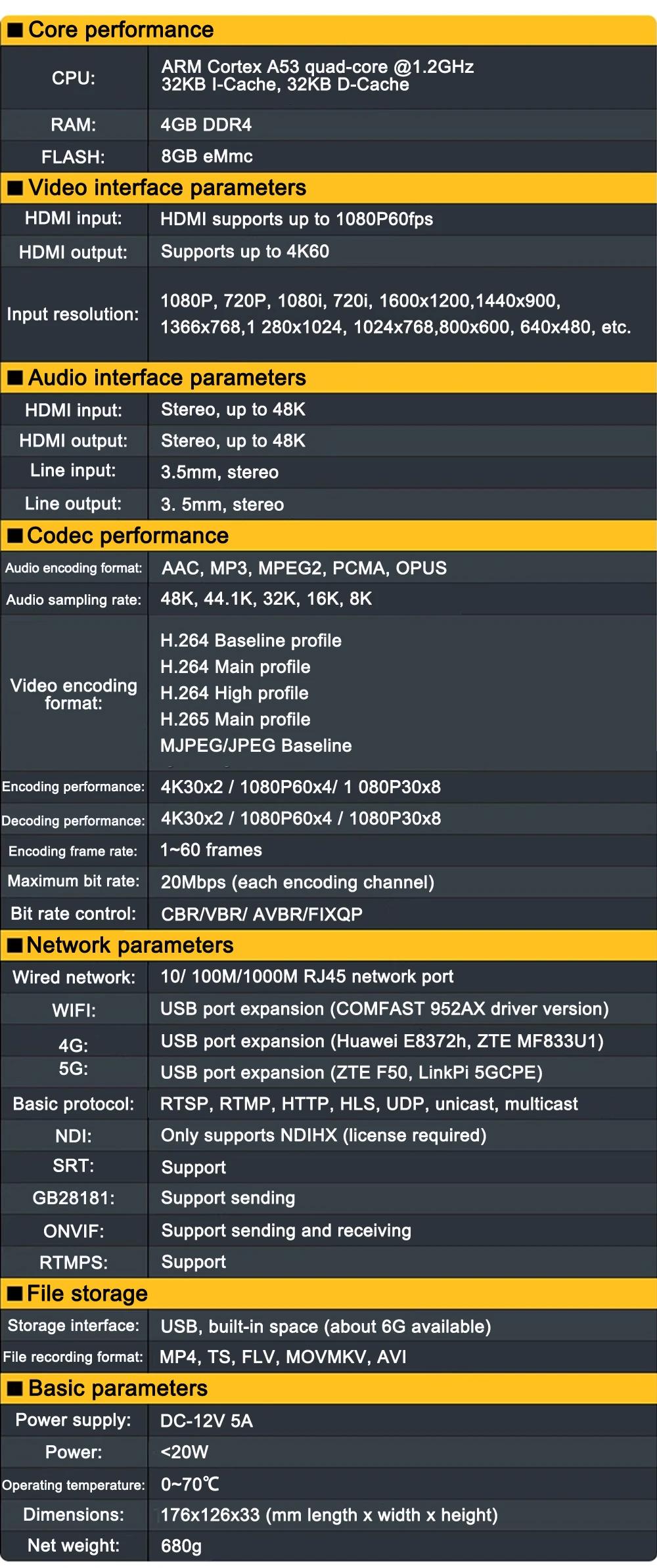Click the 4GB DDR4 RAM value
657x1568 pixels.
point(206,125)
